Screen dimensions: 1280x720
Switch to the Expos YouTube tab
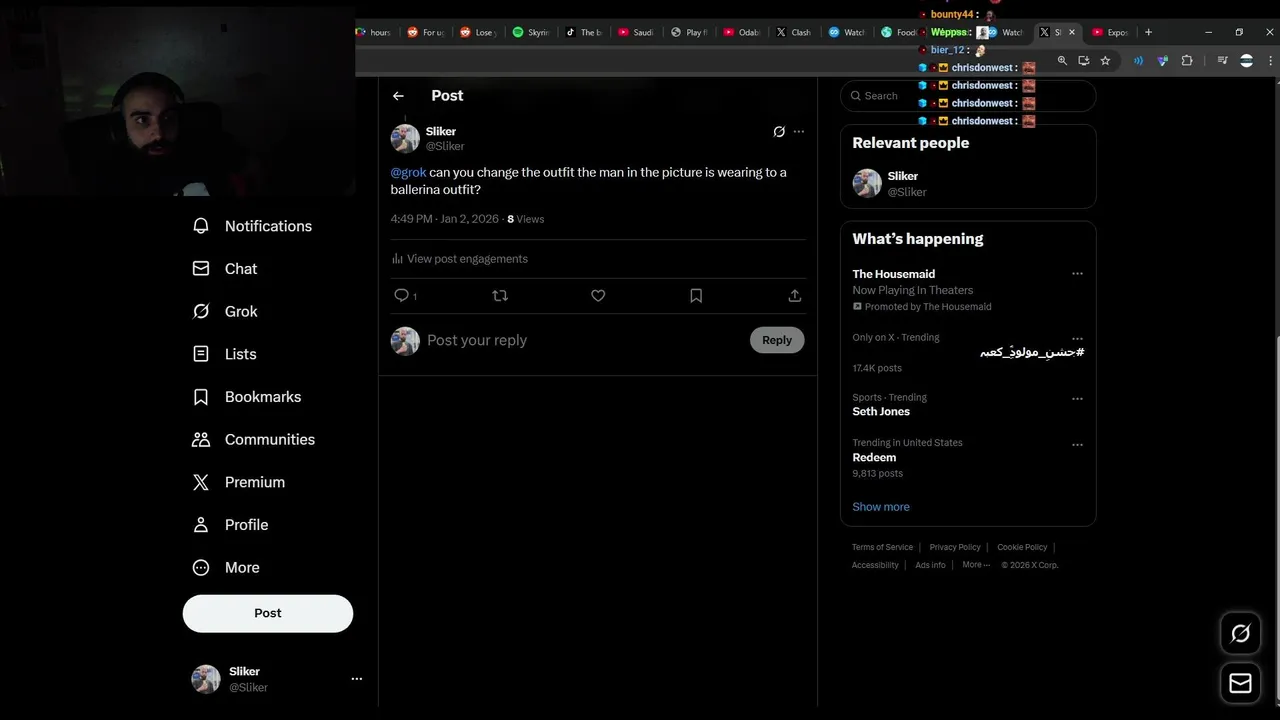click(1110, 32)
